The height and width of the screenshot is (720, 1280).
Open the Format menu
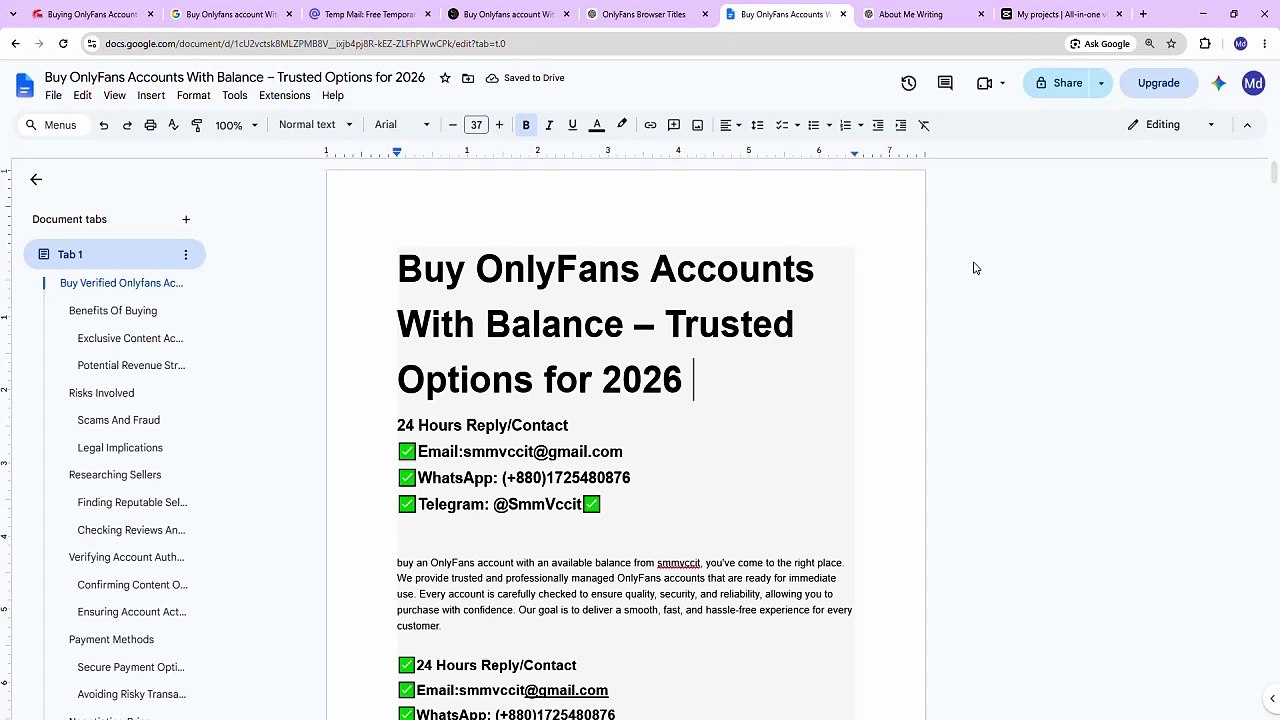click(x=193, y=96)
